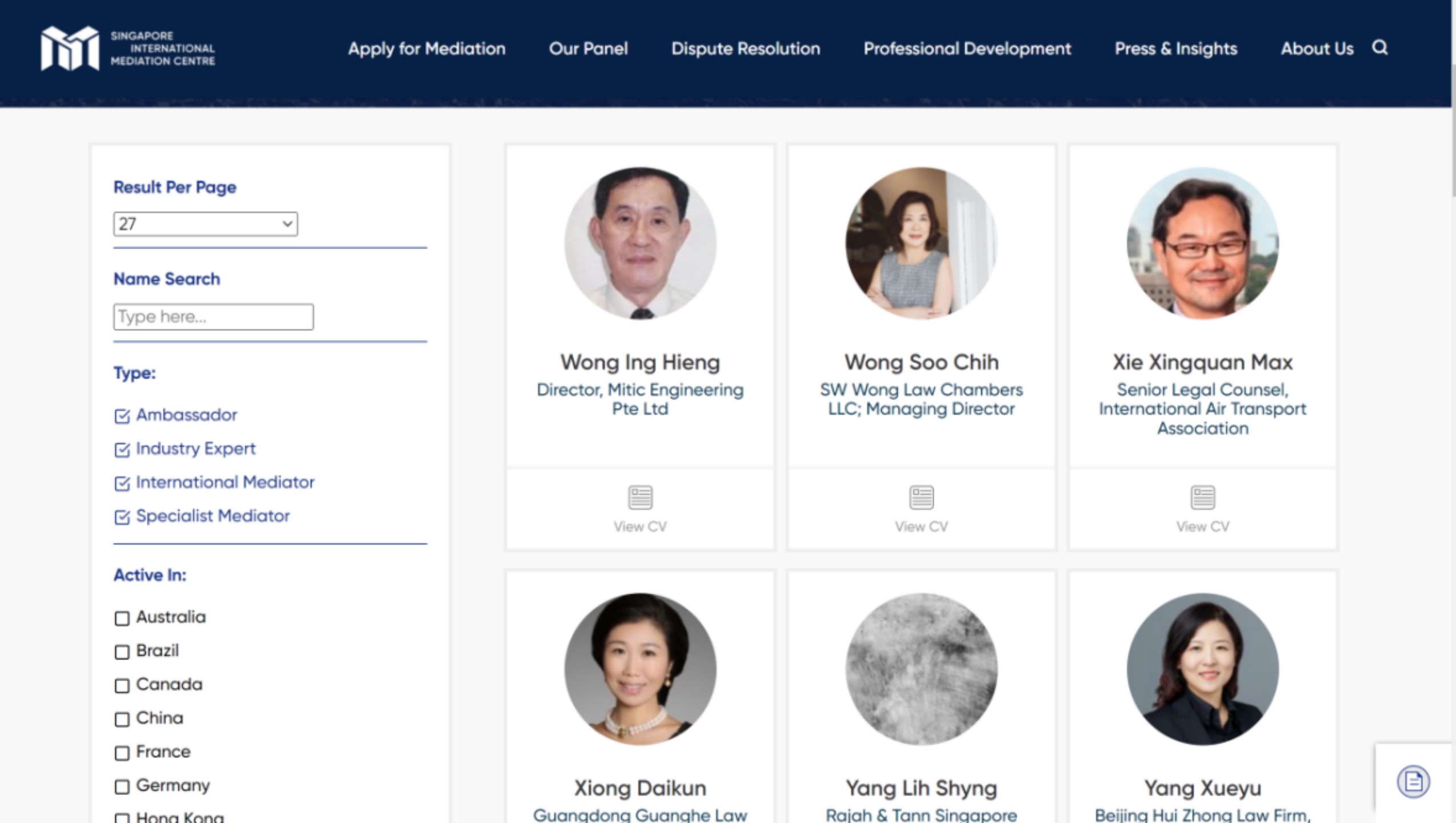Check the Germany checkbox

pos(122,786)
